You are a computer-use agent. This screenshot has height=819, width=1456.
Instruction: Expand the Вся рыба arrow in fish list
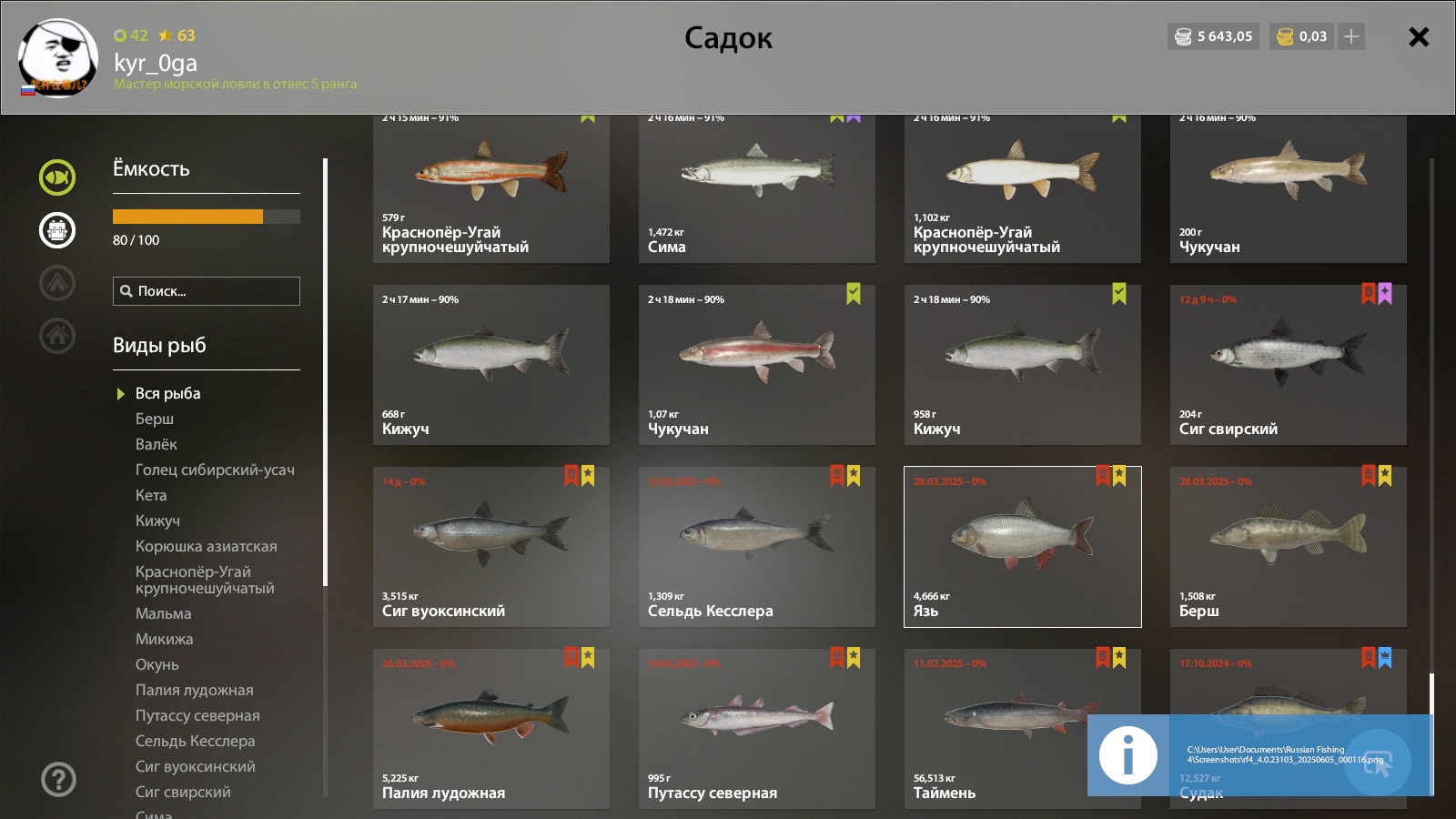[120, 394]
